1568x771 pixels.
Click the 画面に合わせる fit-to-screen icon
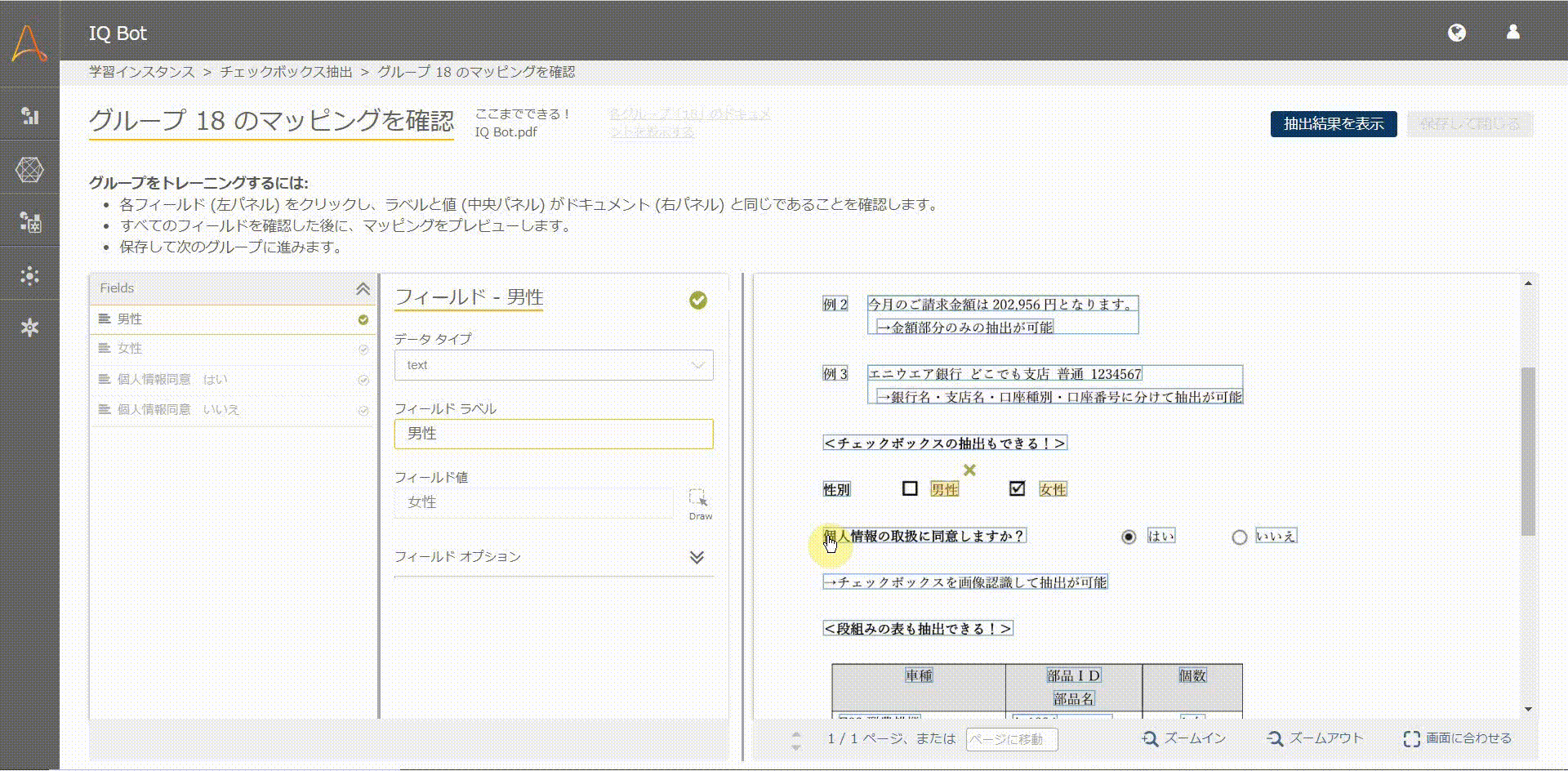pyautogui.click(x=1413, y=738)
